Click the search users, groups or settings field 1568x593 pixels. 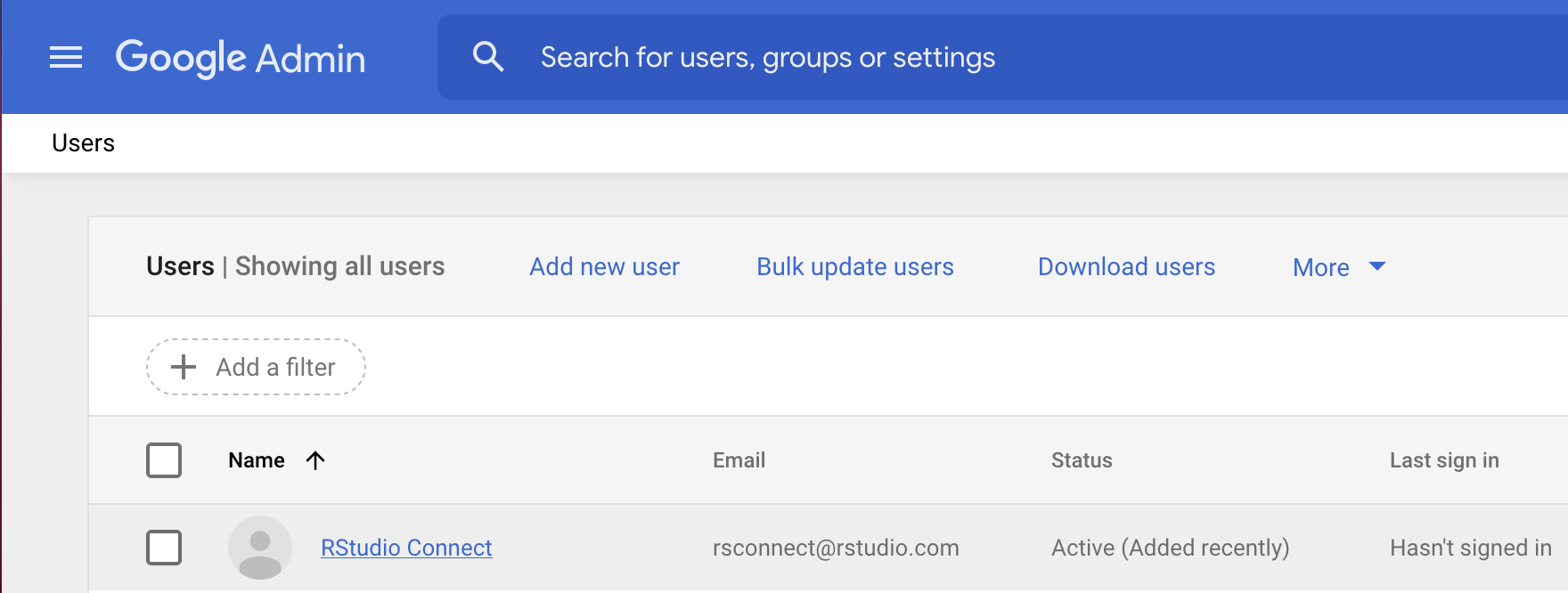pos(1002,57)
